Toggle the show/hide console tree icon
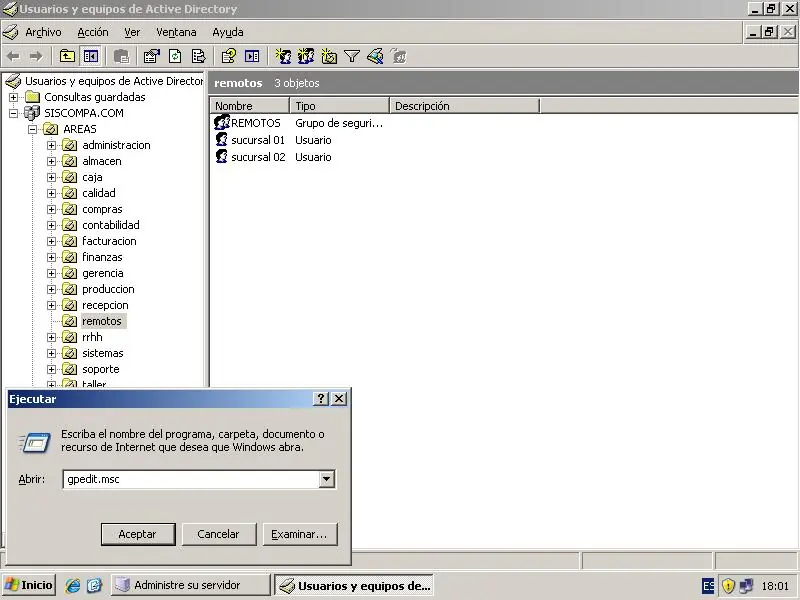800x600 pixels. tap(91, 56)
